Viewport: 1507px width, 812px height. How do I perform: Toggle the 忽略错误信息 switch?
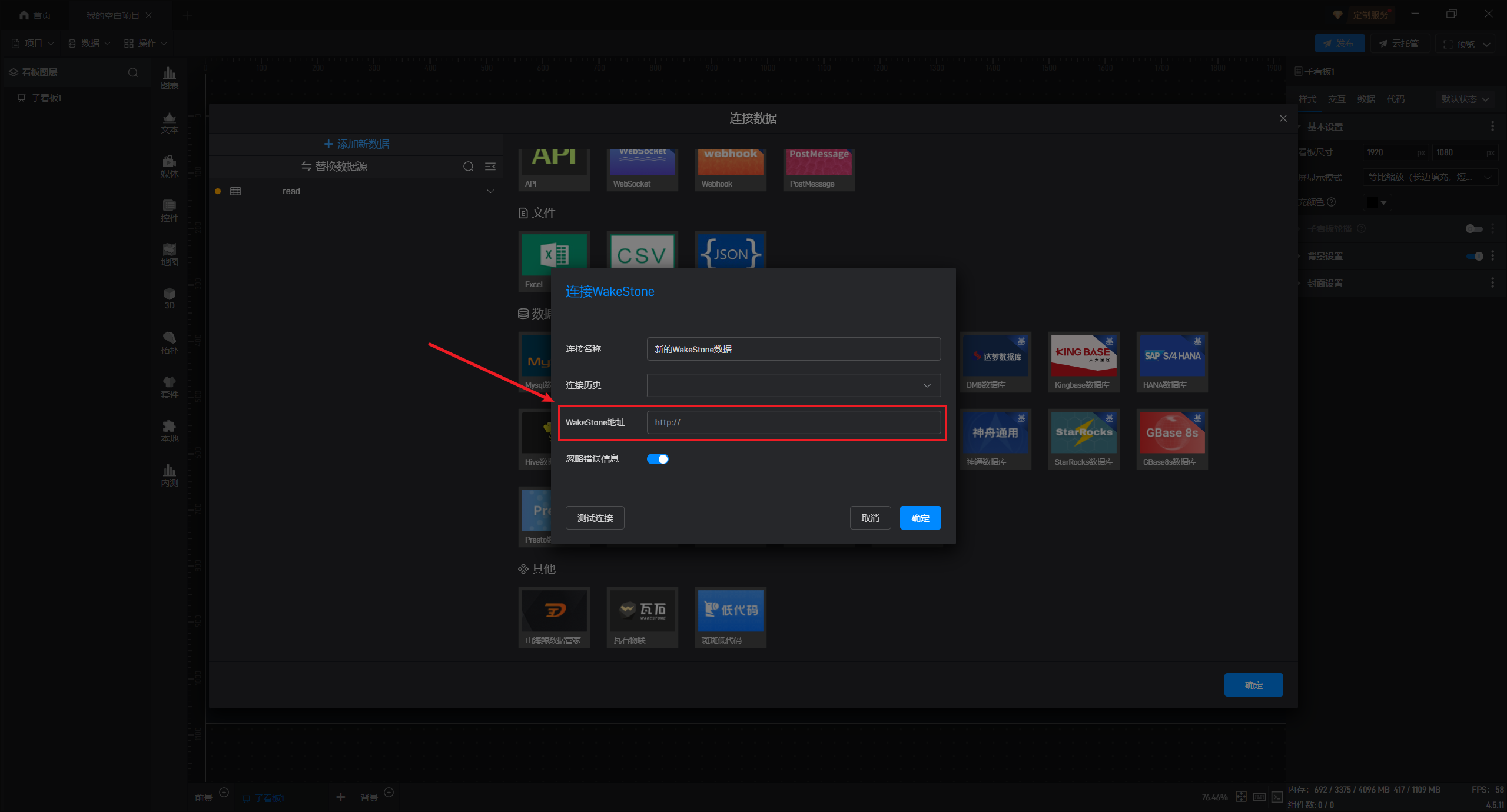tap(658, 459)
